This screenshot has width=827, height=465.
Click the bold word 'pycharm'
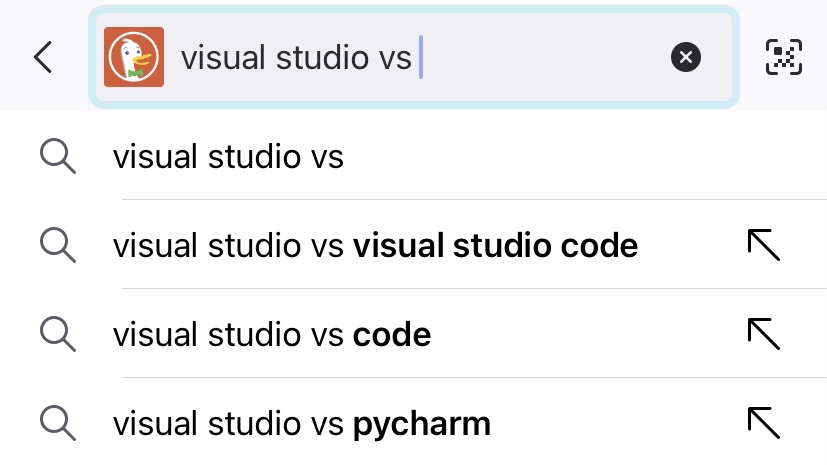pos(421,424)
